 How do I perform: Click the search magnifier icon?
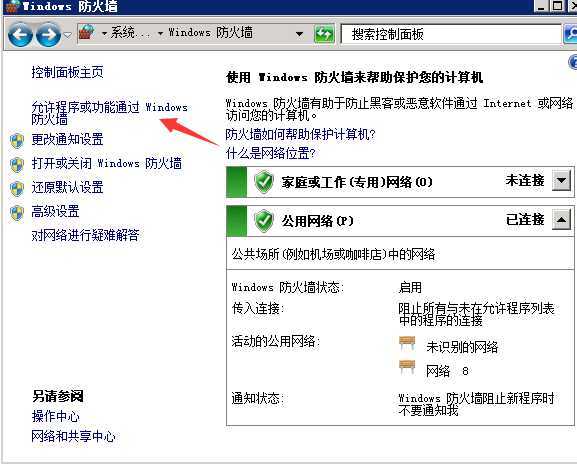570,34
